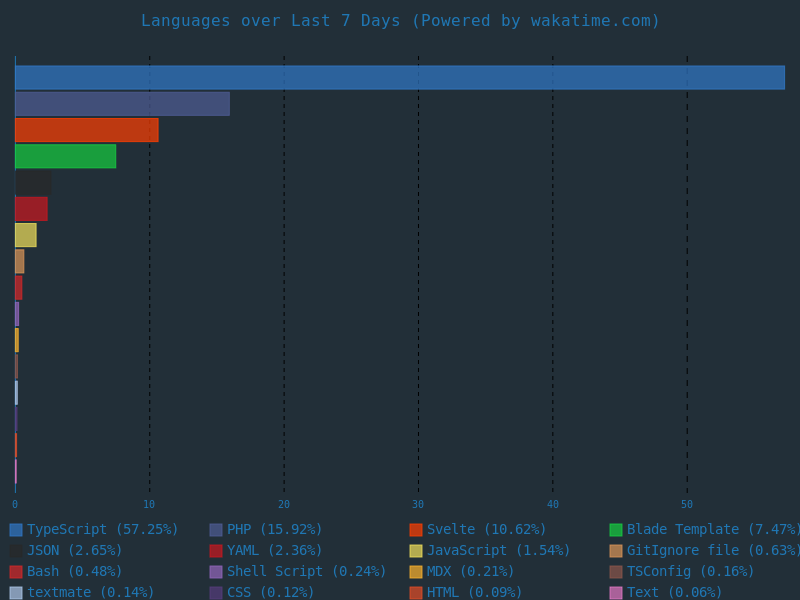Select the MDX legend color swatch
The width and height of the screenshot is (800, 600).
416,572
